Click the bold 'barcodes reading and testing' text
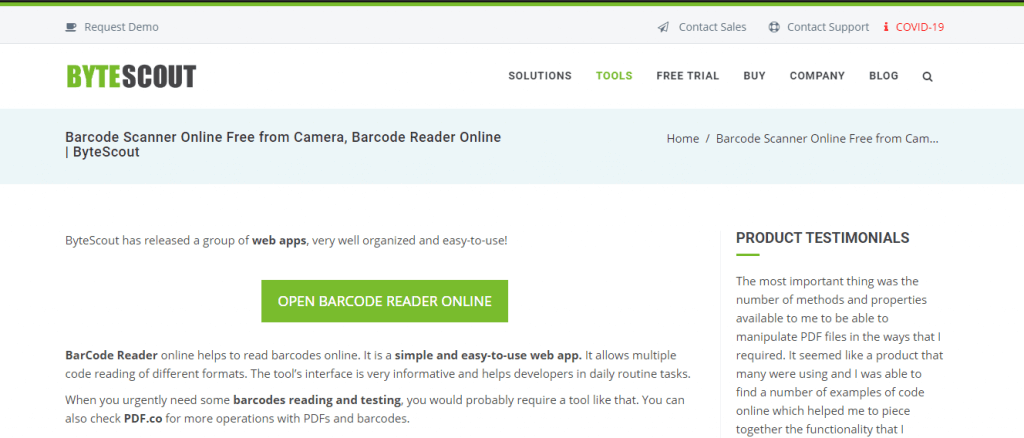Viewport: 1024px width, 438px height. point(317,399)
